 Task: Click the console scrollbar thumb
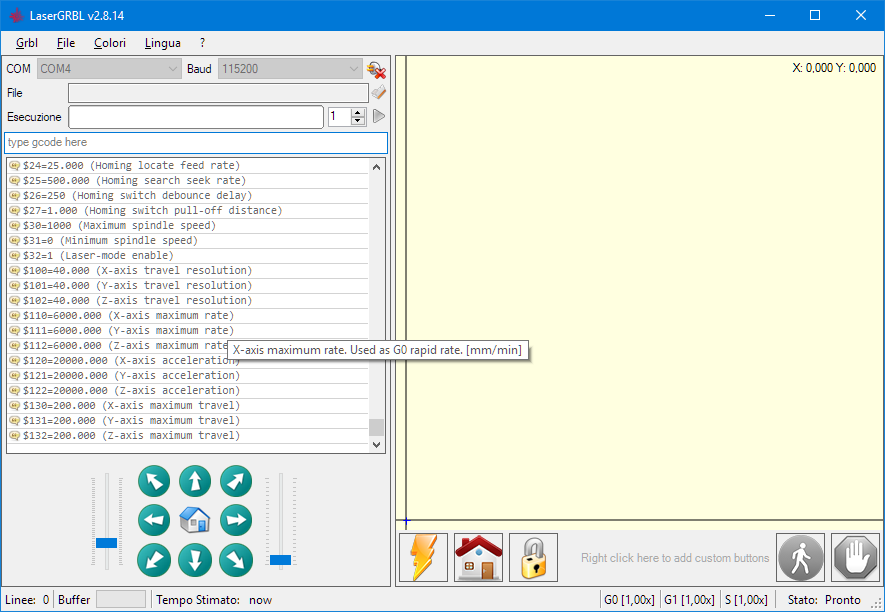click(376, 427)
